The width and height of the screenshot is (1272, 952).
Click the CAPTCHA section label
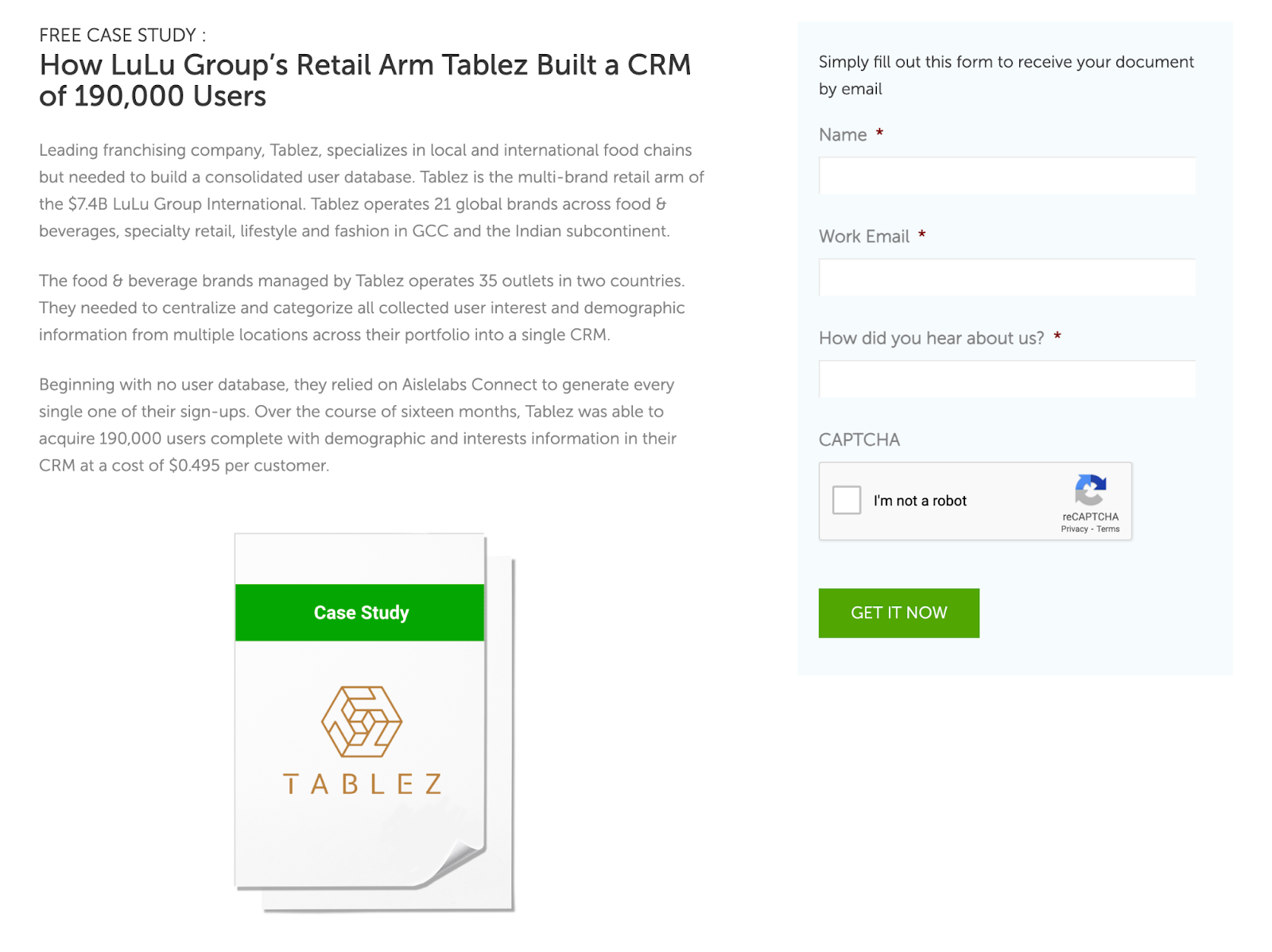(x=859, y=439)
